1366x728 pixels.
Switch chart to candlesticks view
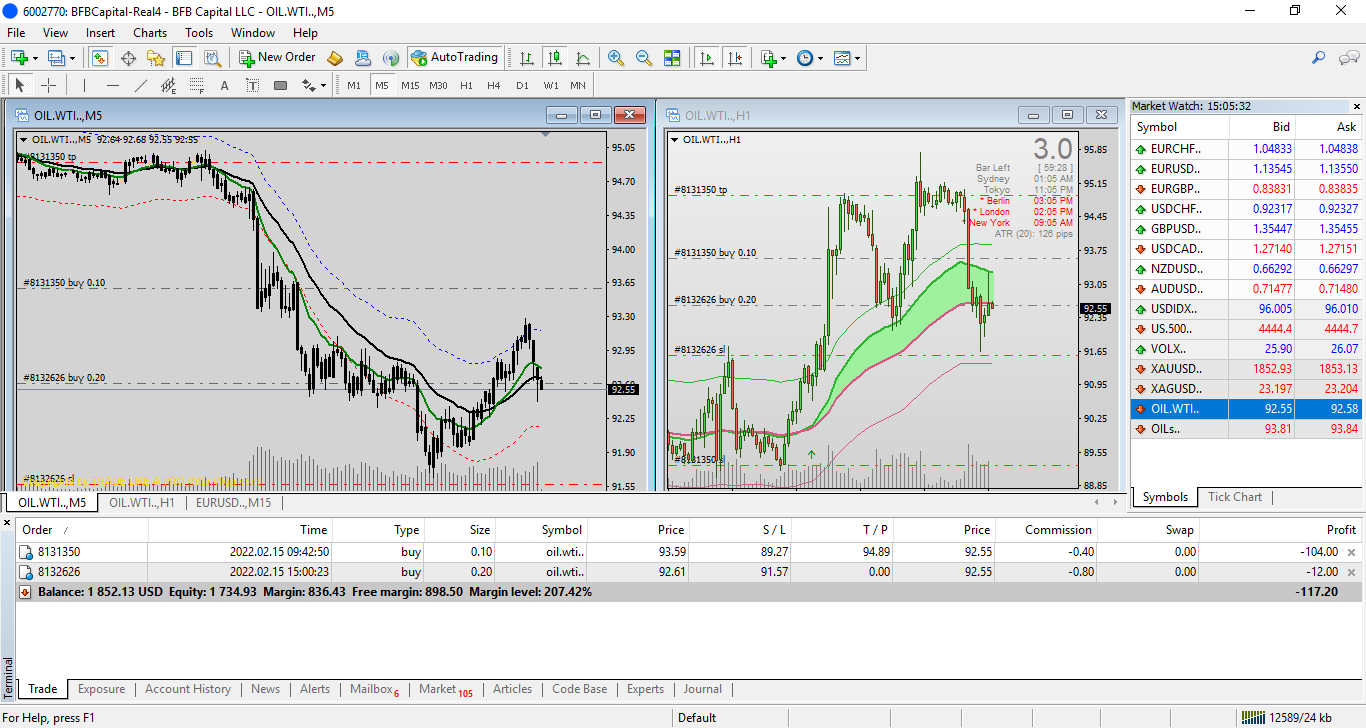tap(555, 58)
